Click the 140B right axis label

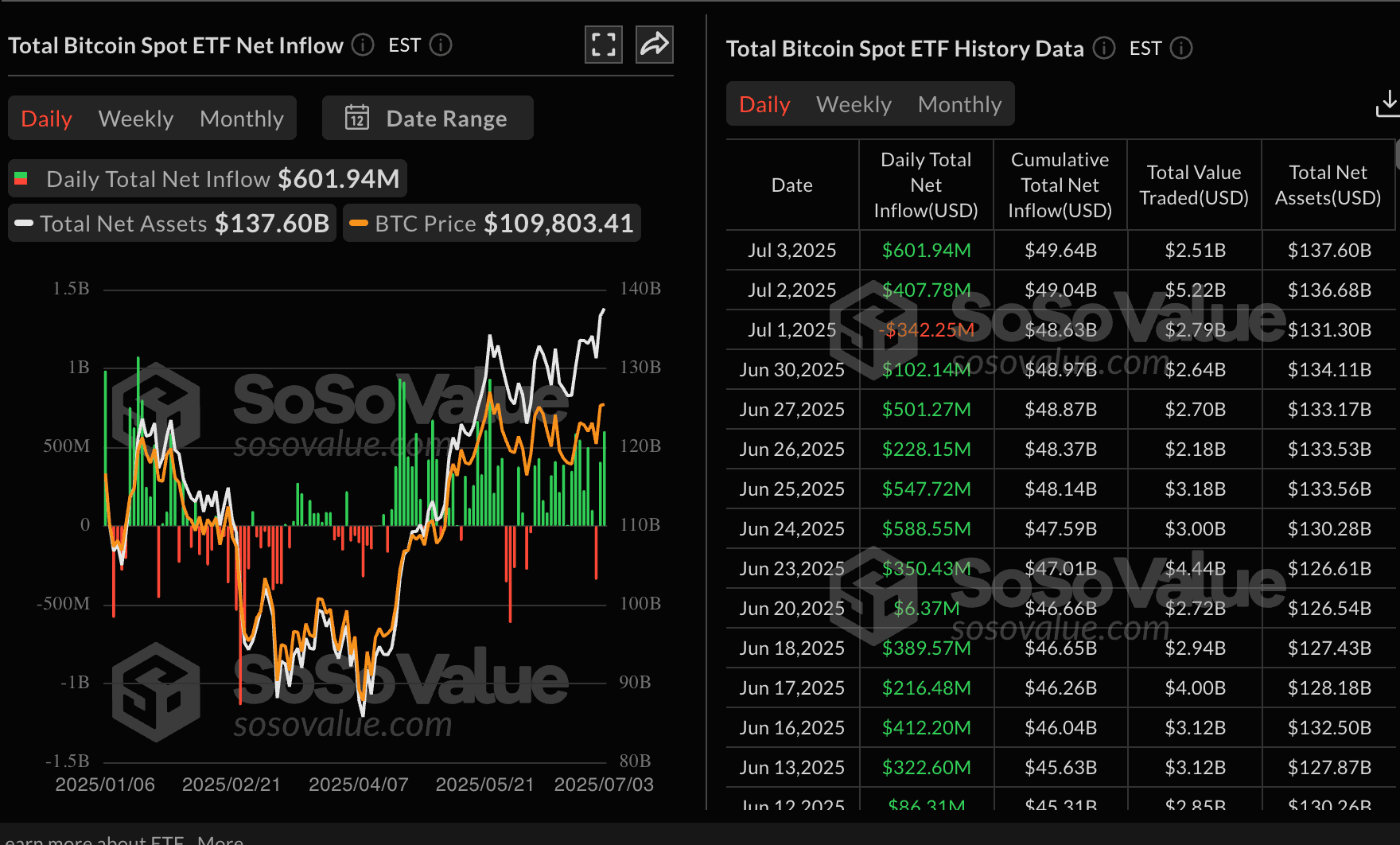[x=640, y=288]
